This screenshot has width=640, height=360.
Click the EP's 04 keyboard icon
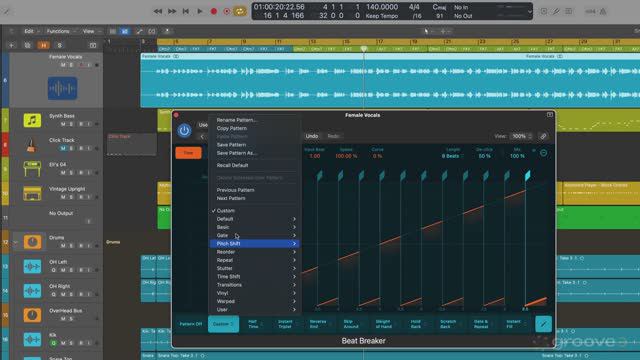coord(32,169)
